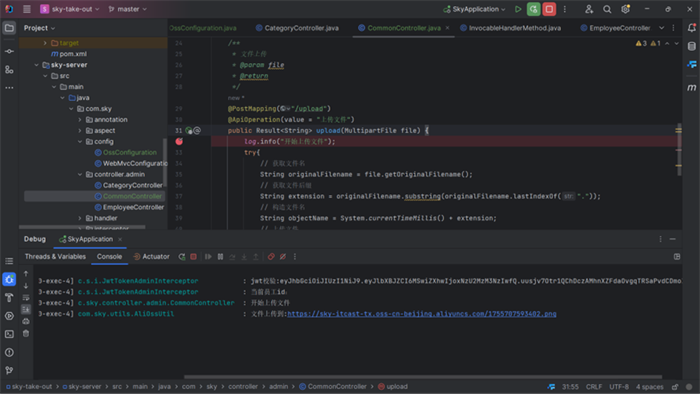Viewport: 700px width, 394px height.
Task: Jump up the stack trace in console
Action: click(x=26, y=274)
